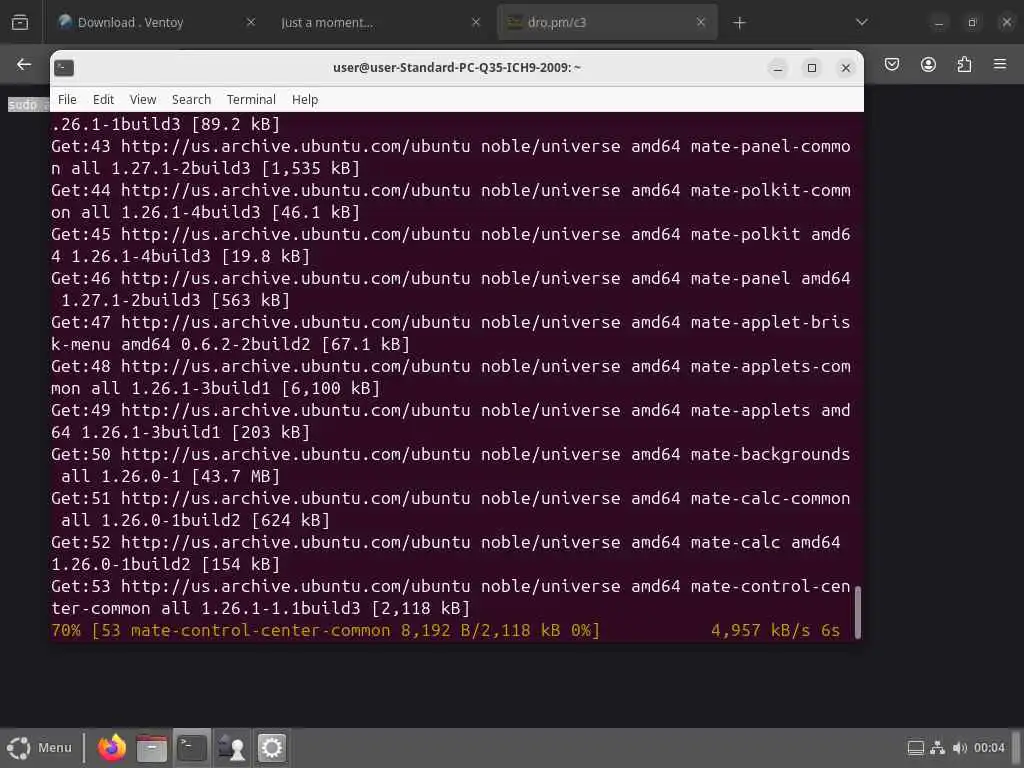This screenshot has width=1024, height=768.
Task: Switch to the dro.pm/c3 tab
Action: (607, 22)
